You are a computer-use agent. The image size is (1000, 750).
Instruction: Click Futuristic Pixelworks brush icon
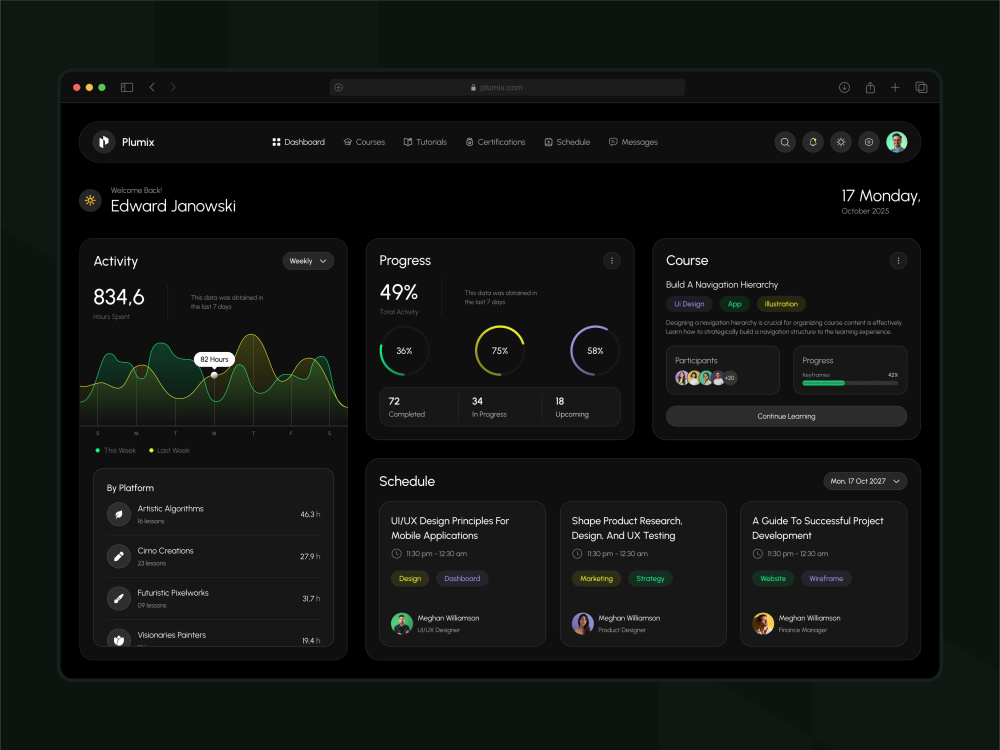tap(119, 598)
